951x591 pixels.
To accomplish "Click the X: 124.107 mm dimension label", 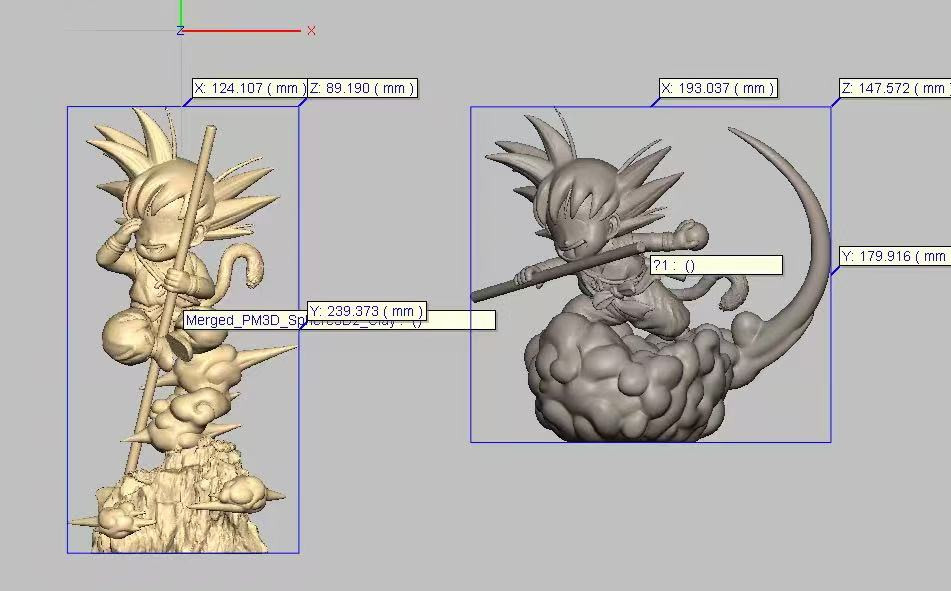I will (250, 88).
